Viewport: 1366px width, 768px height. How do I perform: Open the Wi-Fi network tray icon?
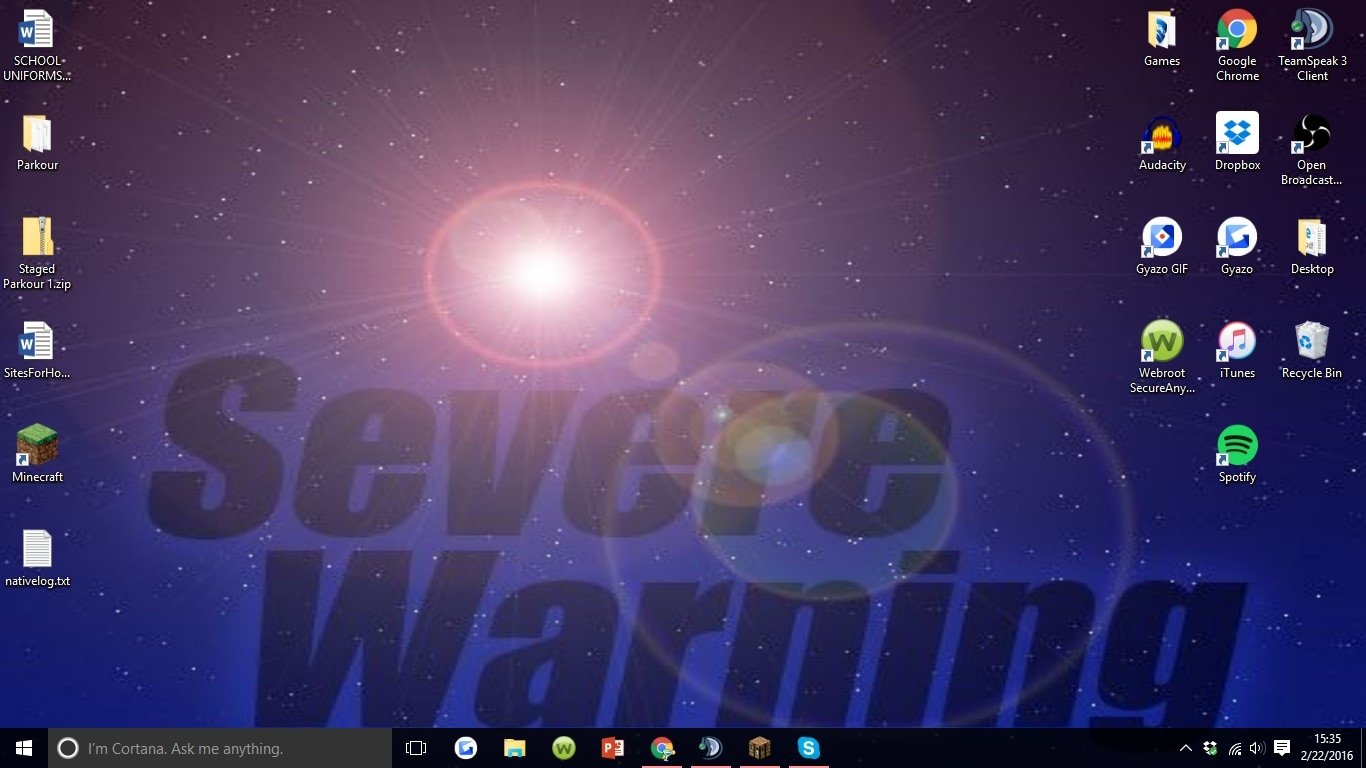coord(1234,748)
